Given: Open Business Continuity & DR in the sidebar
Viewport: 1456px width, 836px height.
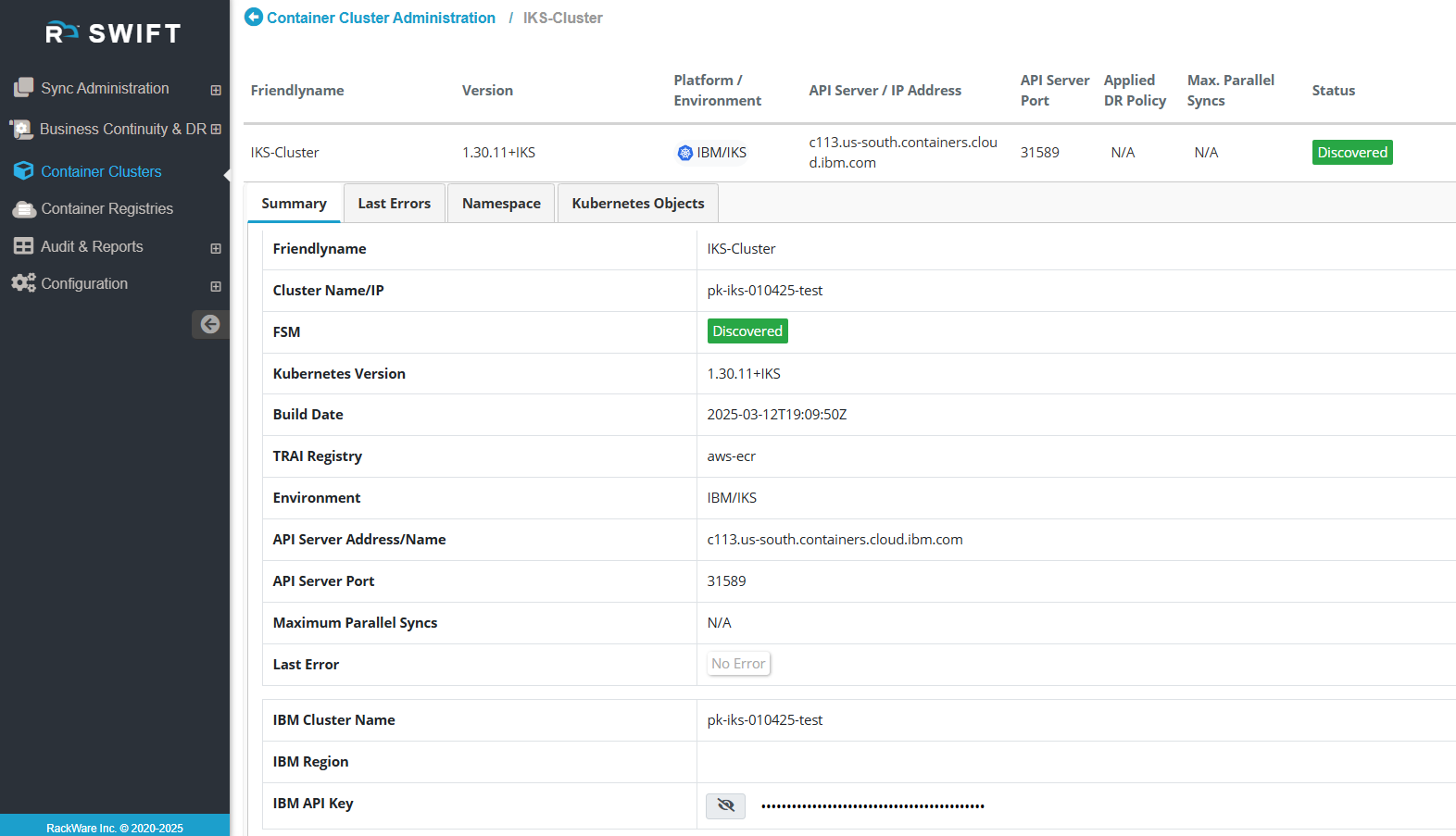Looking at the screenshot, I should point(123,130).
